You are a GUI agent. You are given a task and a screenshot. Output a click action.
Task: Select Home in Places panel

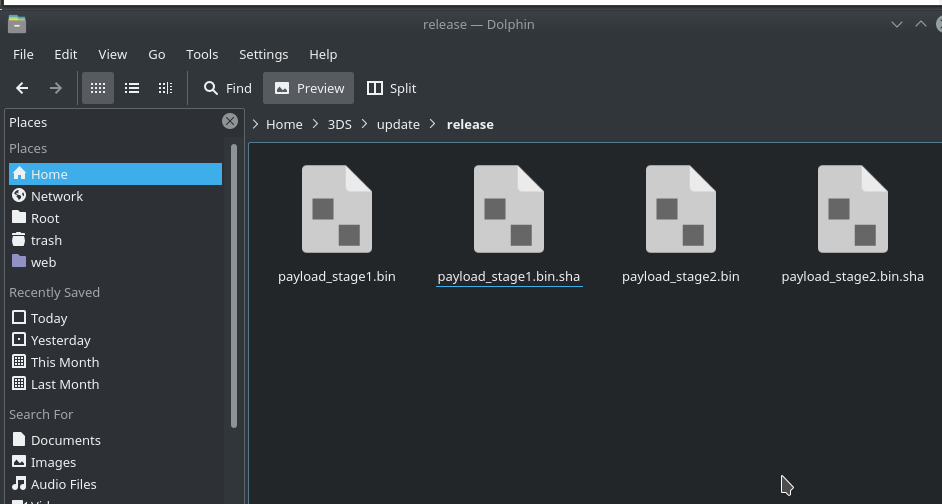(115, 174)
